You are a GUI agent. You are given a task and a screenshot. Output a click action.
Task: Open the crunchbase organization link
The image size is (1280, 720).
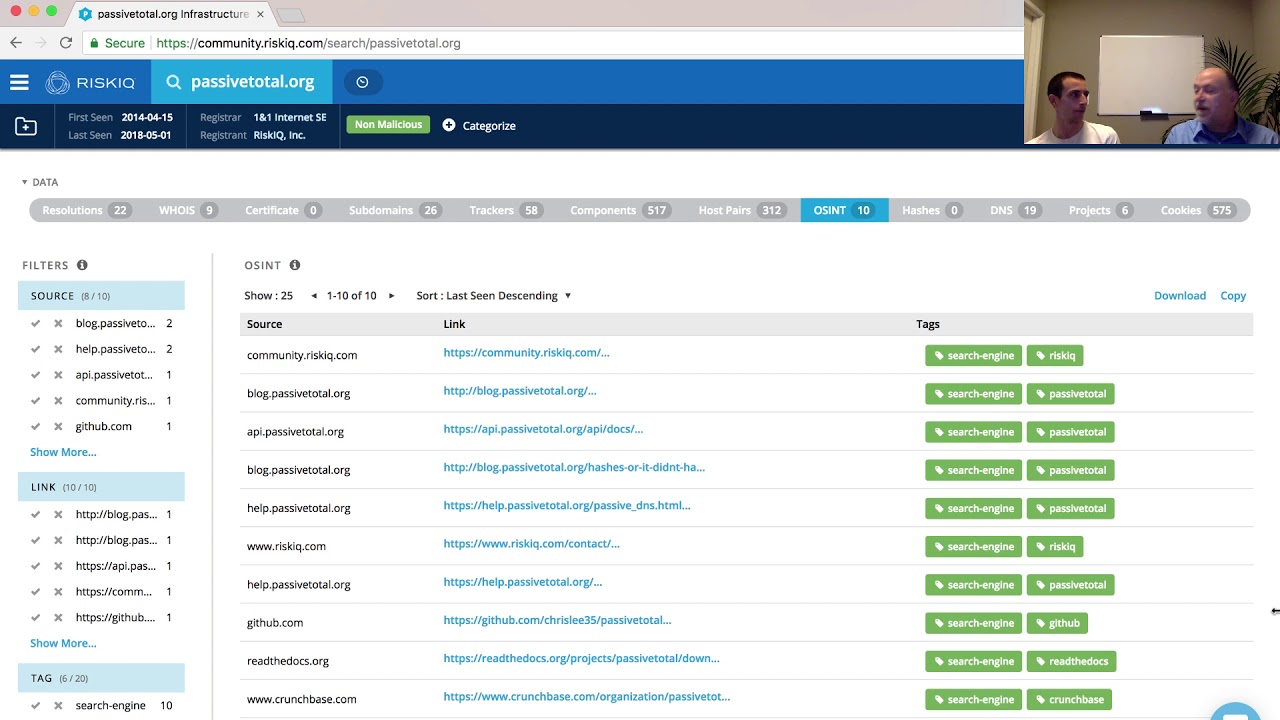587,697
